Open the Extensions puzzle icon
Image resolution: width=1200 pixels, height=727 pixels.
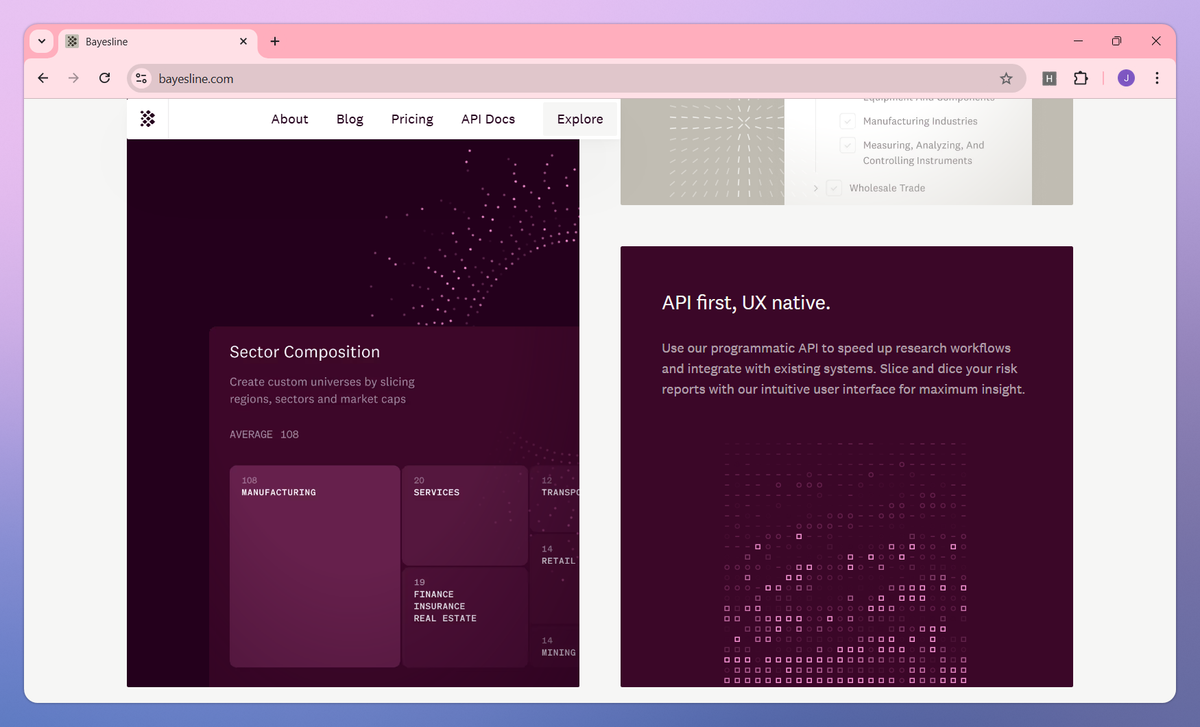pos(1081,78)
